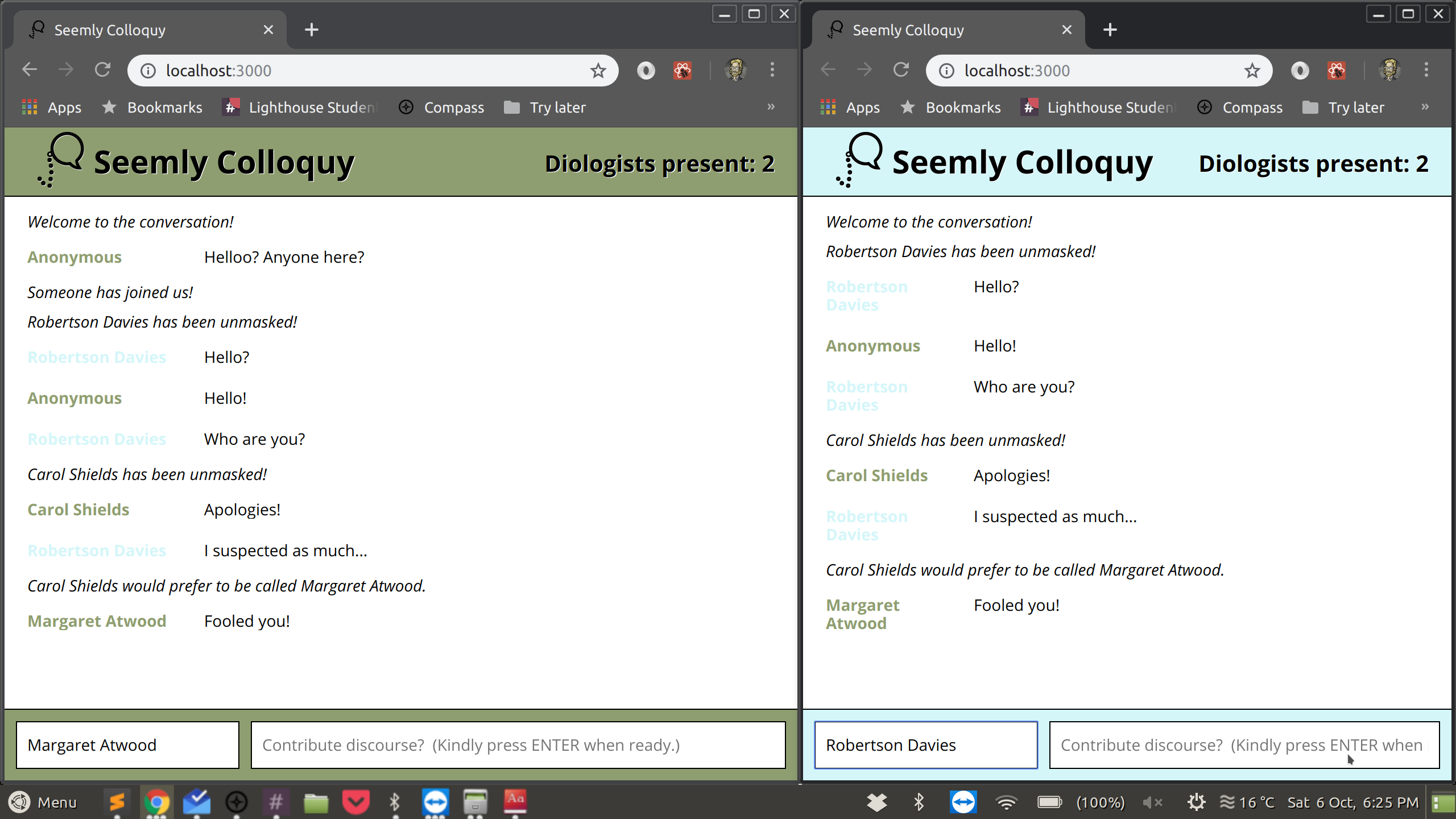Expand hidden bookmarks chevron in left browser
Viewport: 1456px width, 819px height.
tap(771, 107)
